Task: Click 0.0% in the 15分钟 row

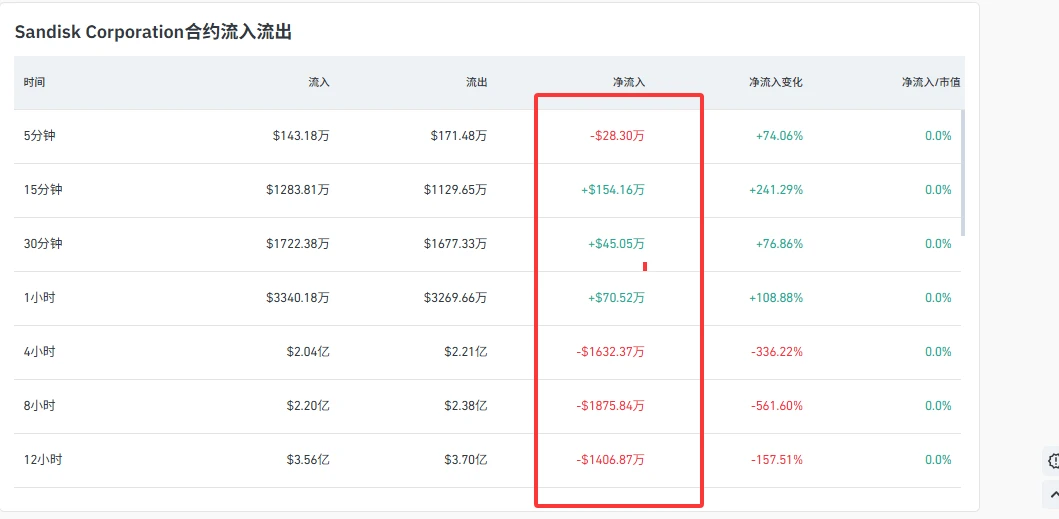Action: pyautogui.click(x=938, y=190)
